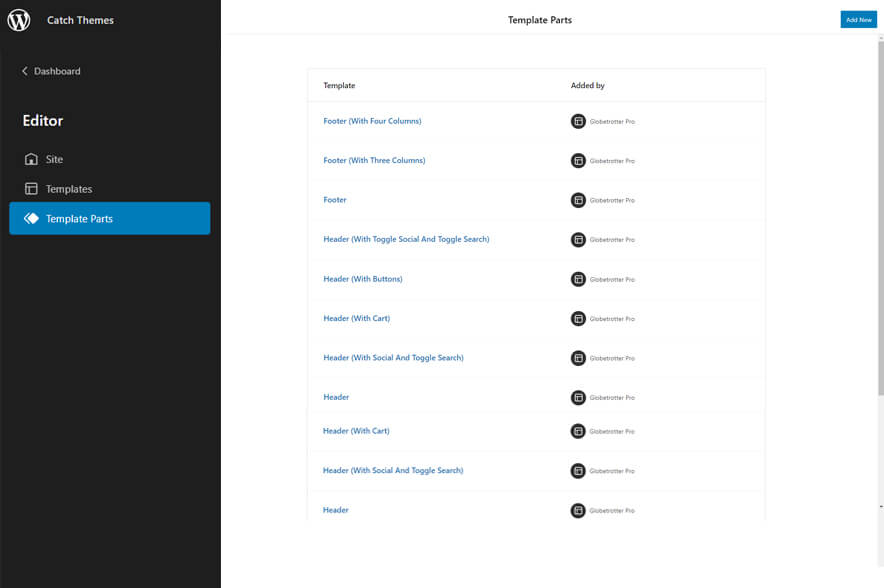The image size is (884, 588).
Task: Select the Site icon in the Editor sidebar
Action: coord(33,158)
